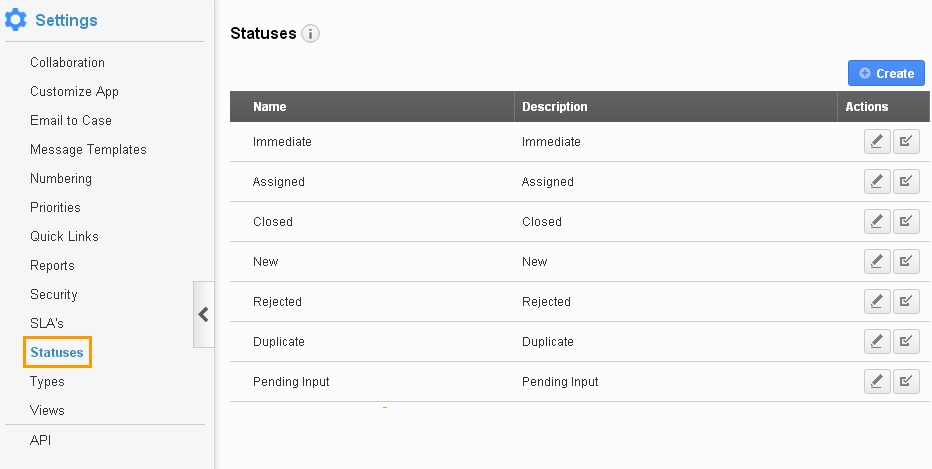Open the API settings link
932x469 pixels.
[x=40, y=440]
